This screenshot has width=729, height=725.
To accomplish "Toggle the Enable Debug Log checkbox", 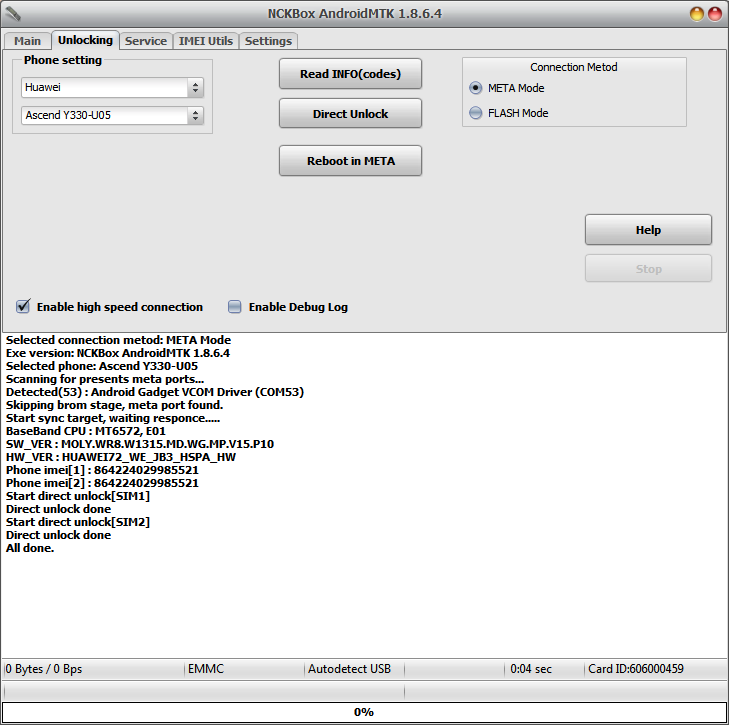I will (235, 307).
